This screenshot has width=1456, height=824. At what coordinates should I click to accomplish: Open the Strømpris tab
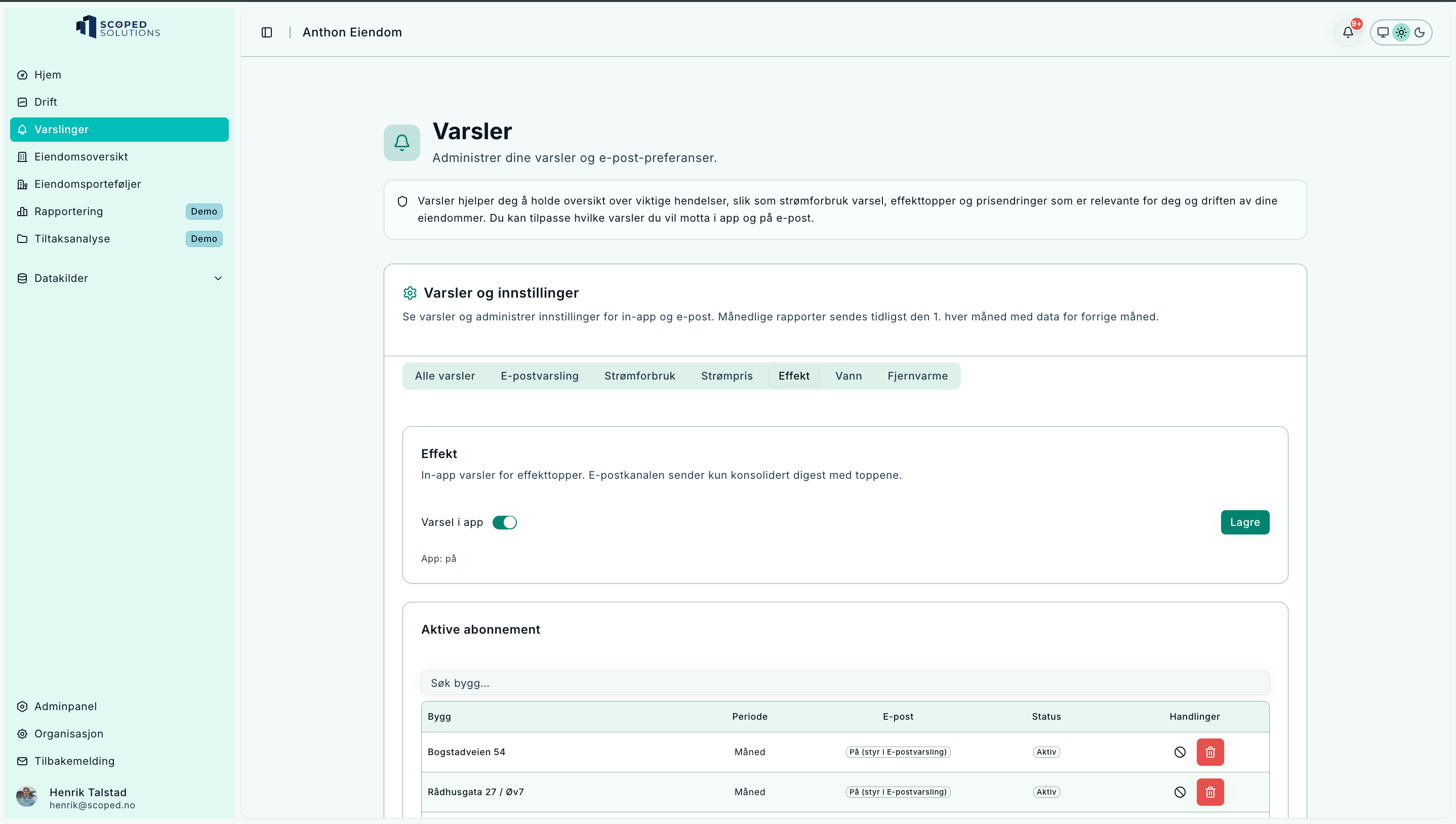(726, 376)
